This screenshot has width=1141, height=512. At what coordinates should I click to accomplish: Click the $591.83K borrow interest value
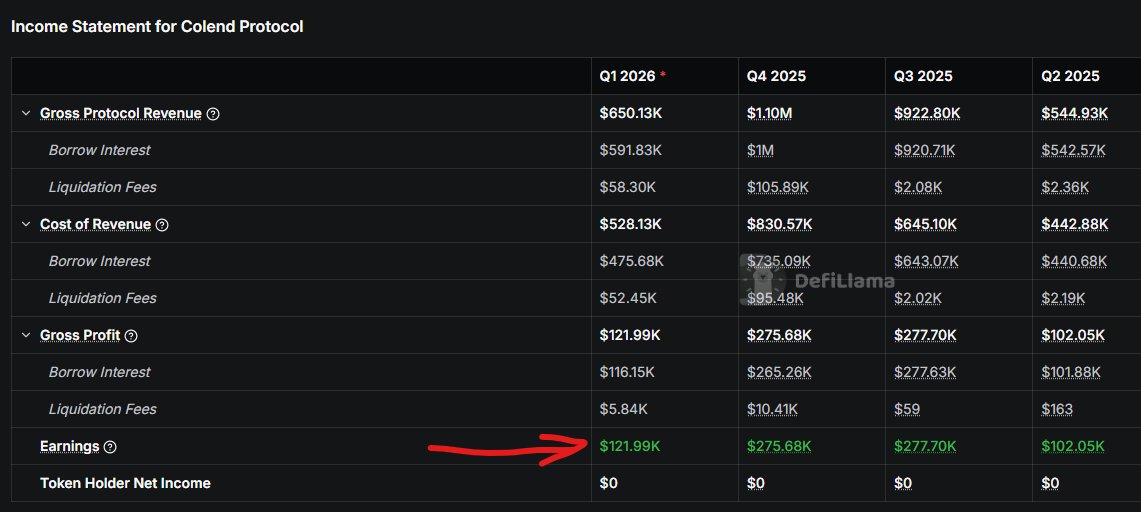click(x=631, y=151)
